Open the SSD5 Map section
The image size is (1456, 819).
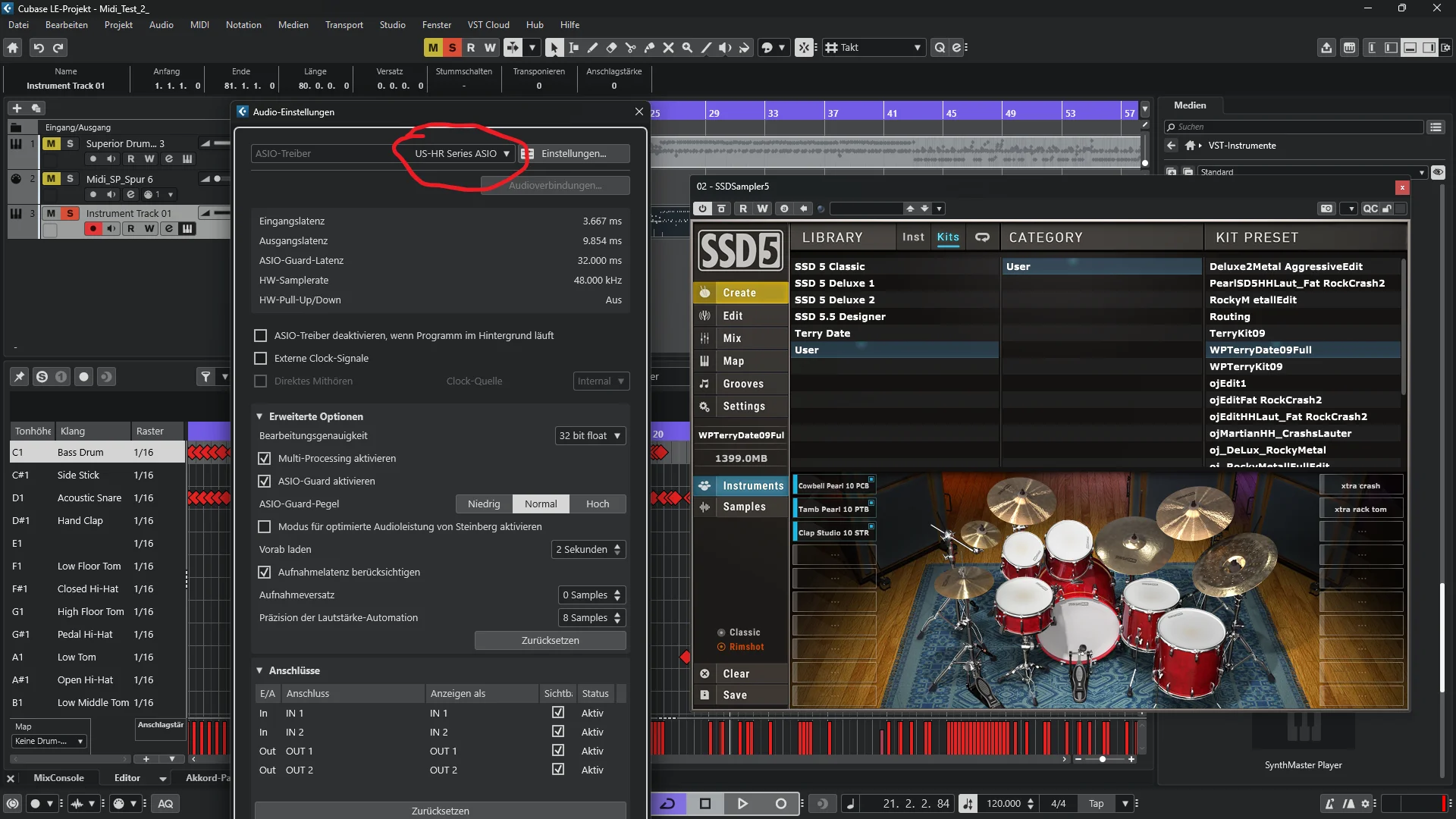742,361
